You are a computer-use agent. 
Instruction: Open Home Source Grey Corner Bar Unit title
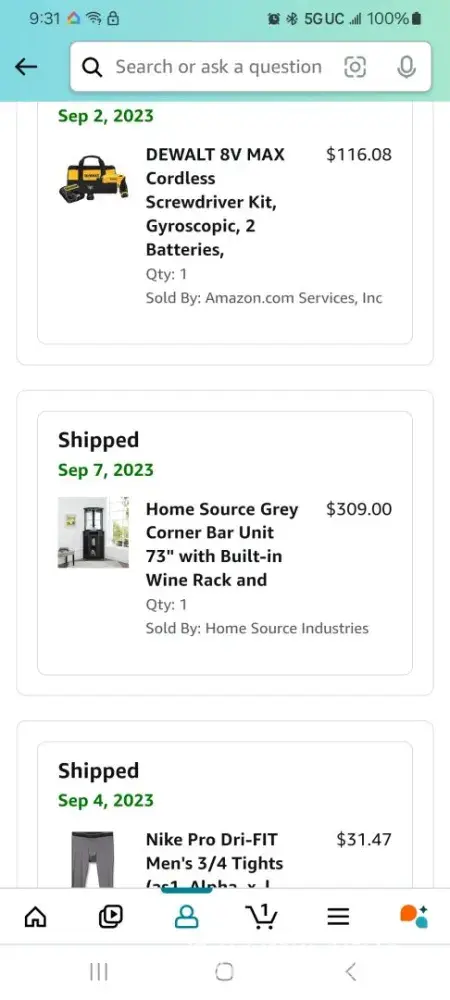(x=222, y=545)
